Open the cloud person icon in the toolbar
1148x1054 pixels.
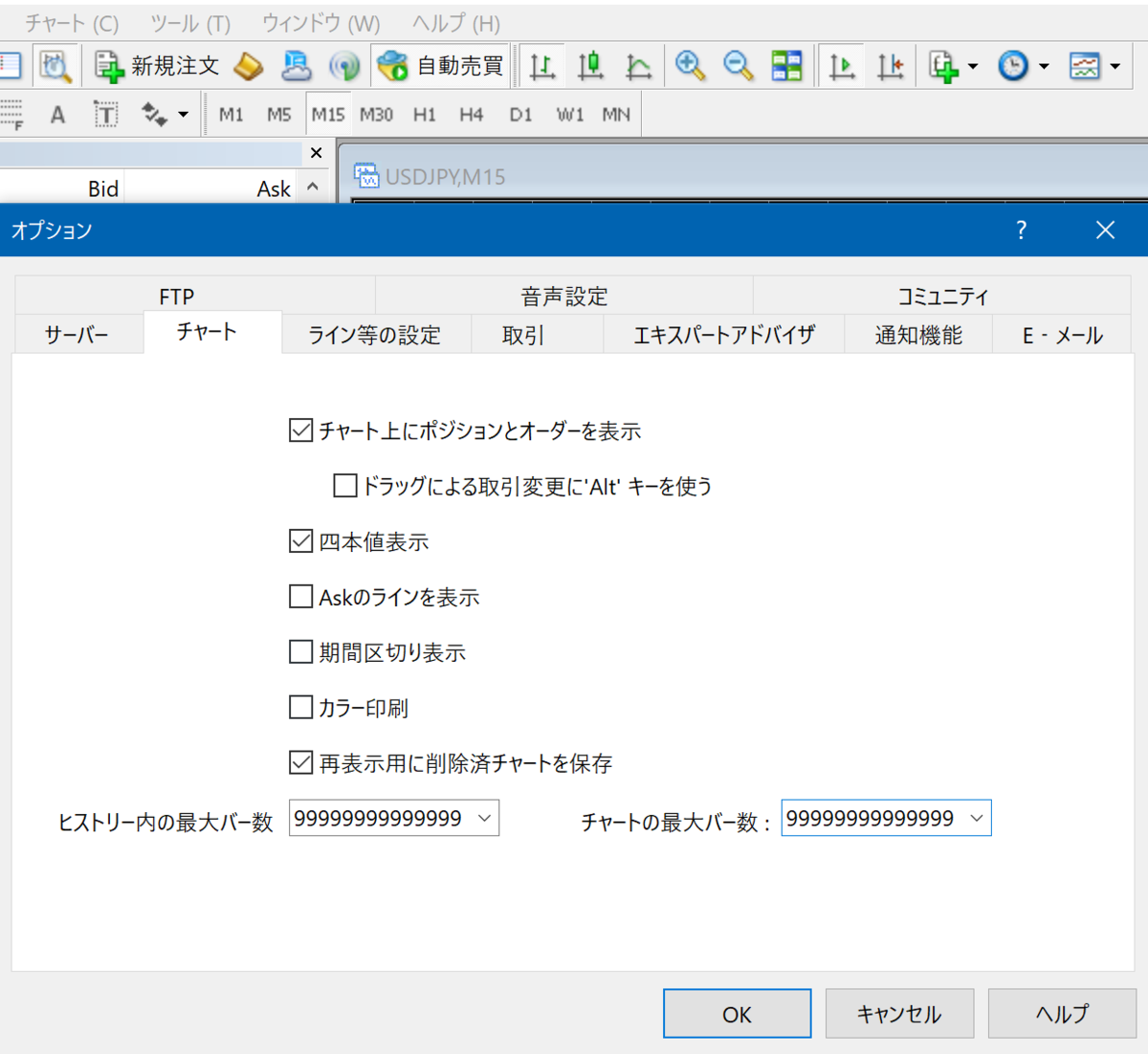297,66
